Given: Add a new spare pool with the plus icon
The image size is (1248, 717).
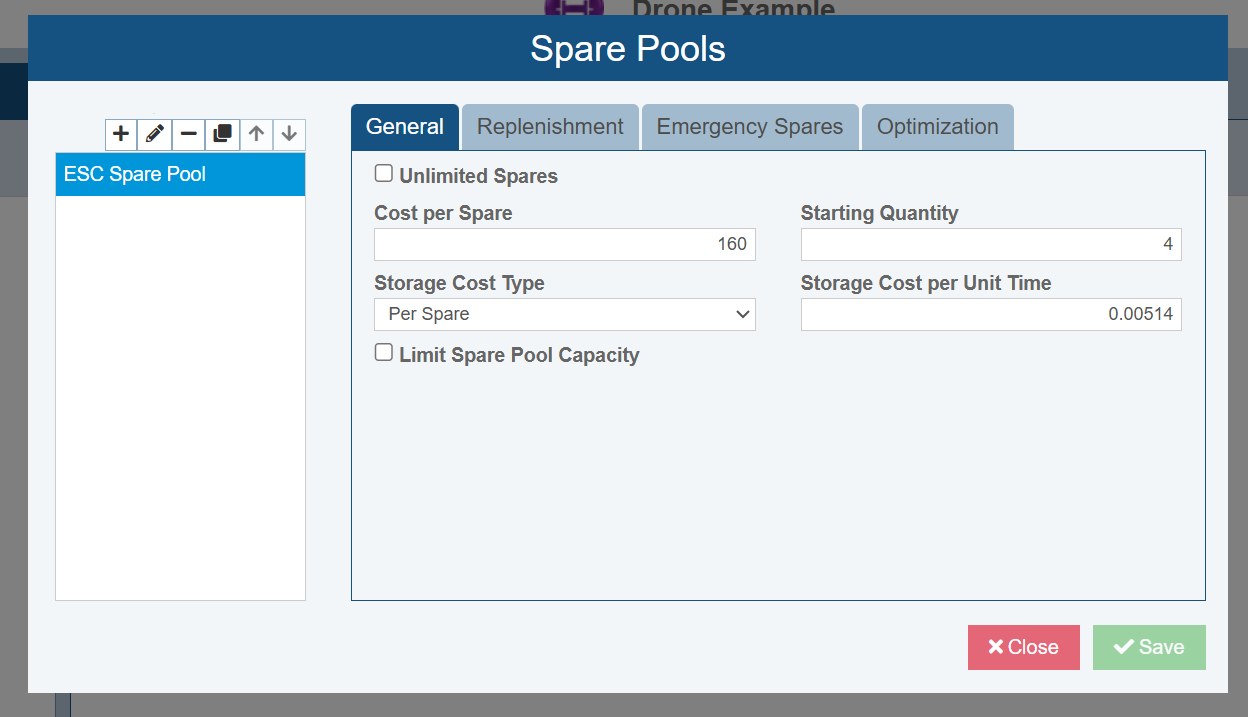Looking at the screenshot, I should tap(120, 134).
